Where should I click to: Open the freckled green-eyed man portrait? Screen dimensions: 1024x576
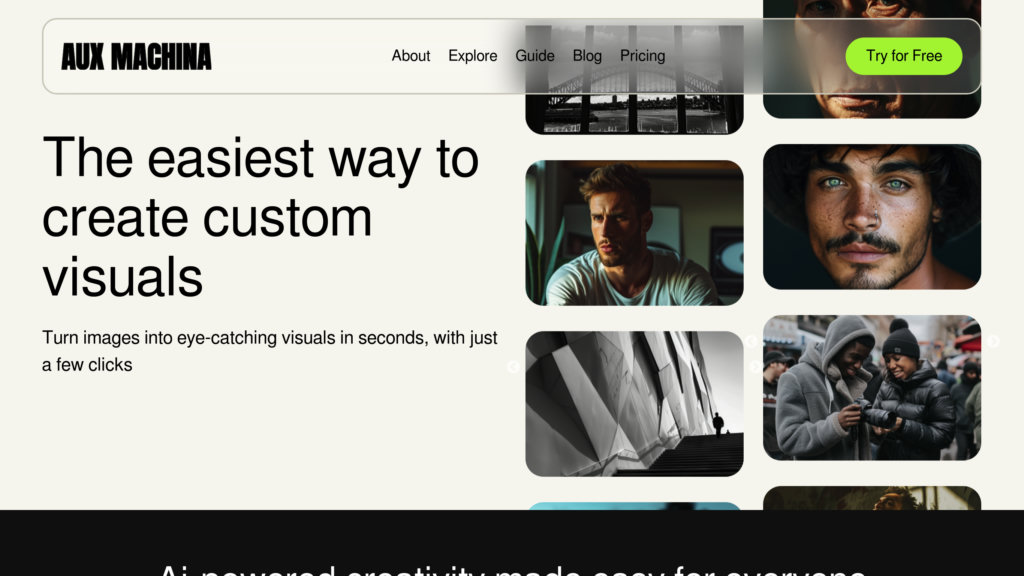click(872, 217)
